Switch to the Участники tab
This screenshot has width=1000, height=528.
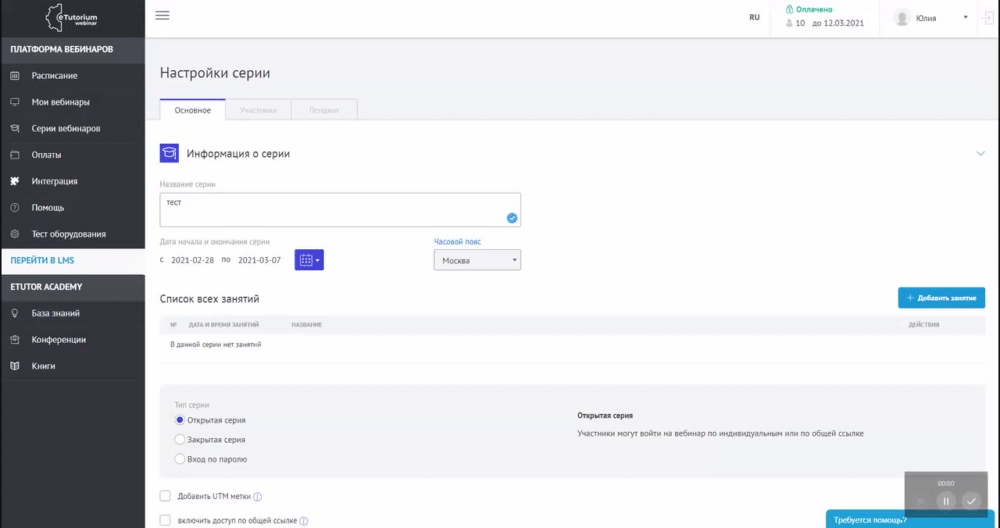tap(258, 110)
